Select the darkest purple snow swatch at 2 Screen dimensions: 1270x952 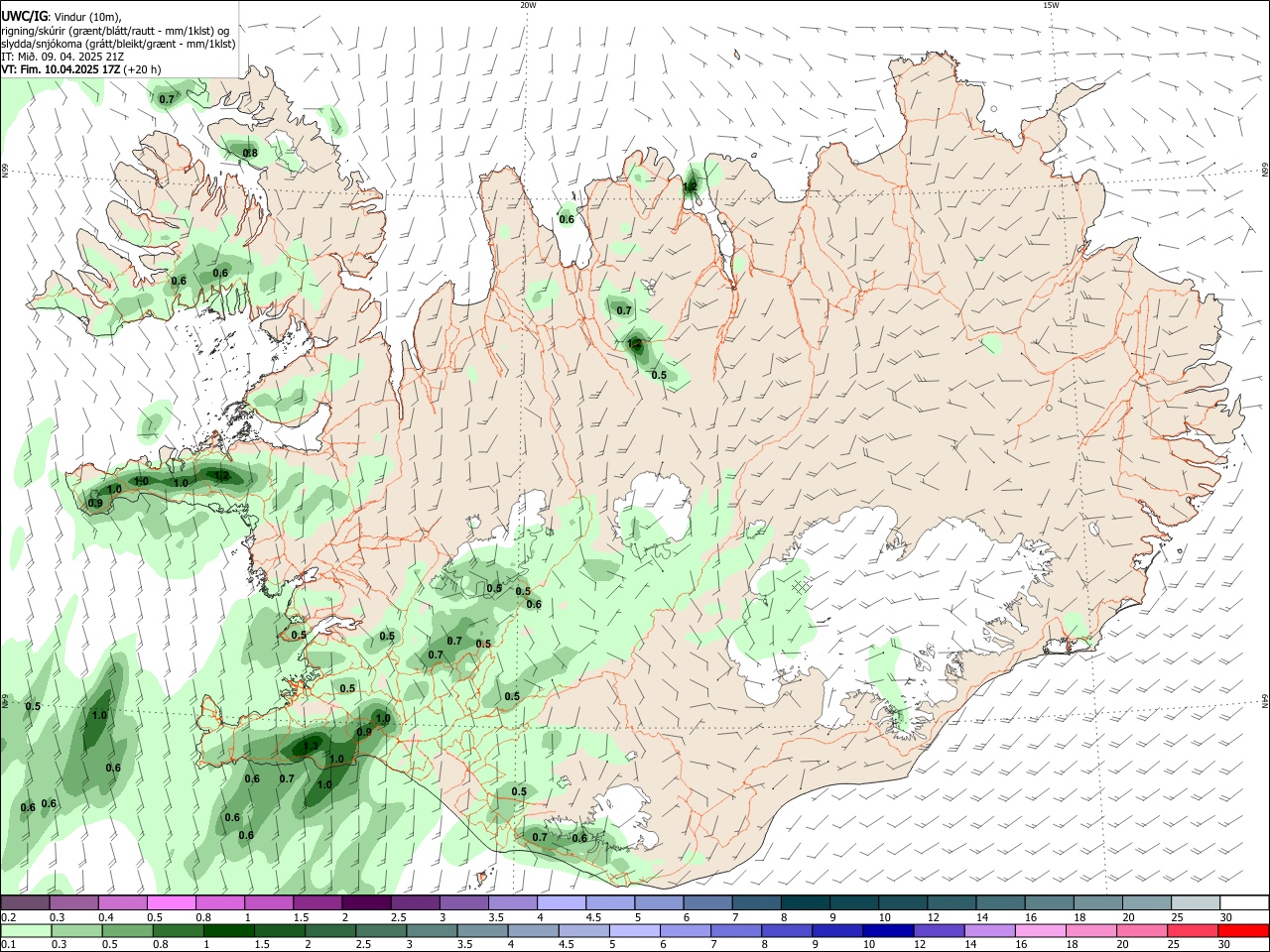[x=366, y=903]
